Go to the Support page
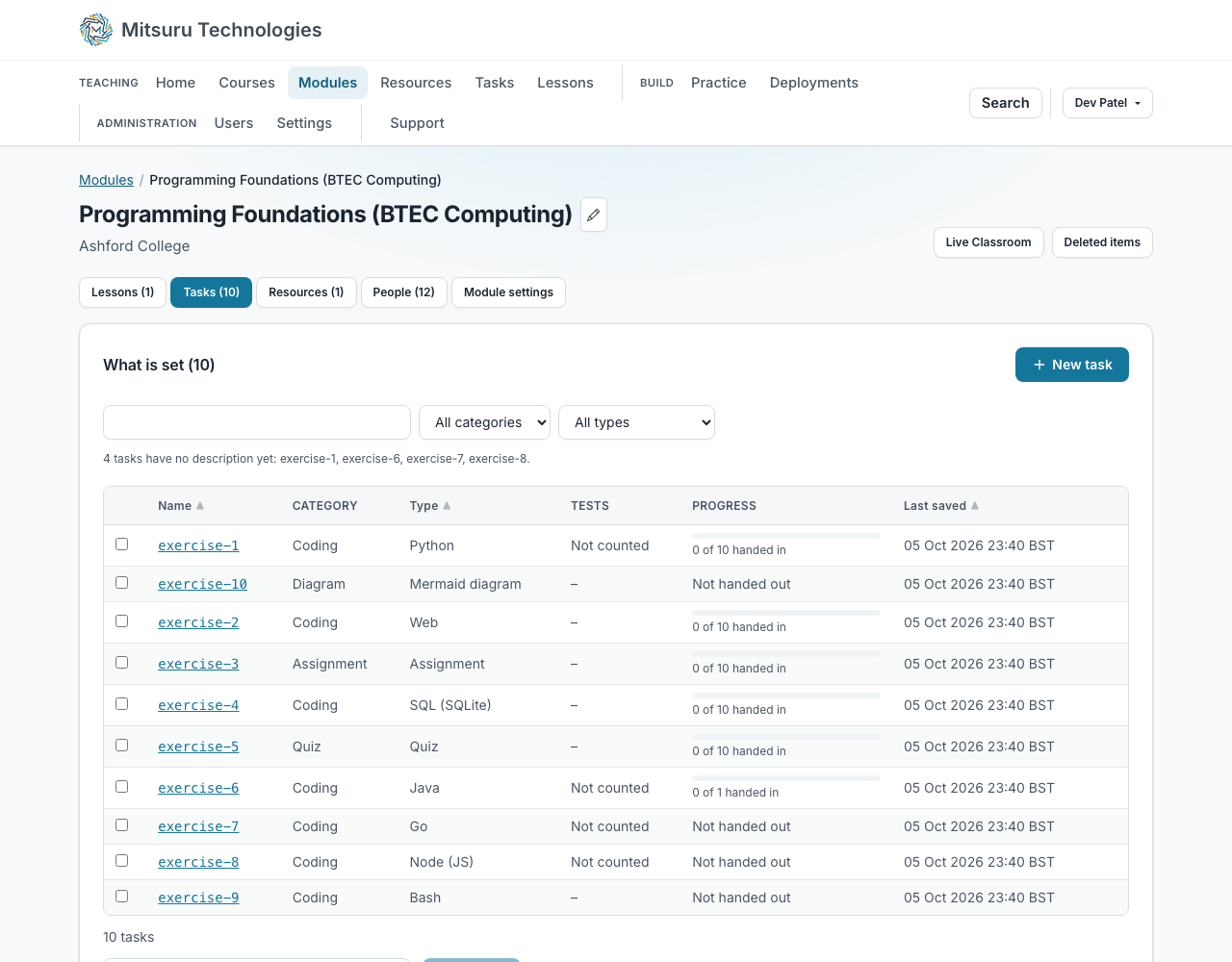The image size is (1232, 962). tap(417, 123)
